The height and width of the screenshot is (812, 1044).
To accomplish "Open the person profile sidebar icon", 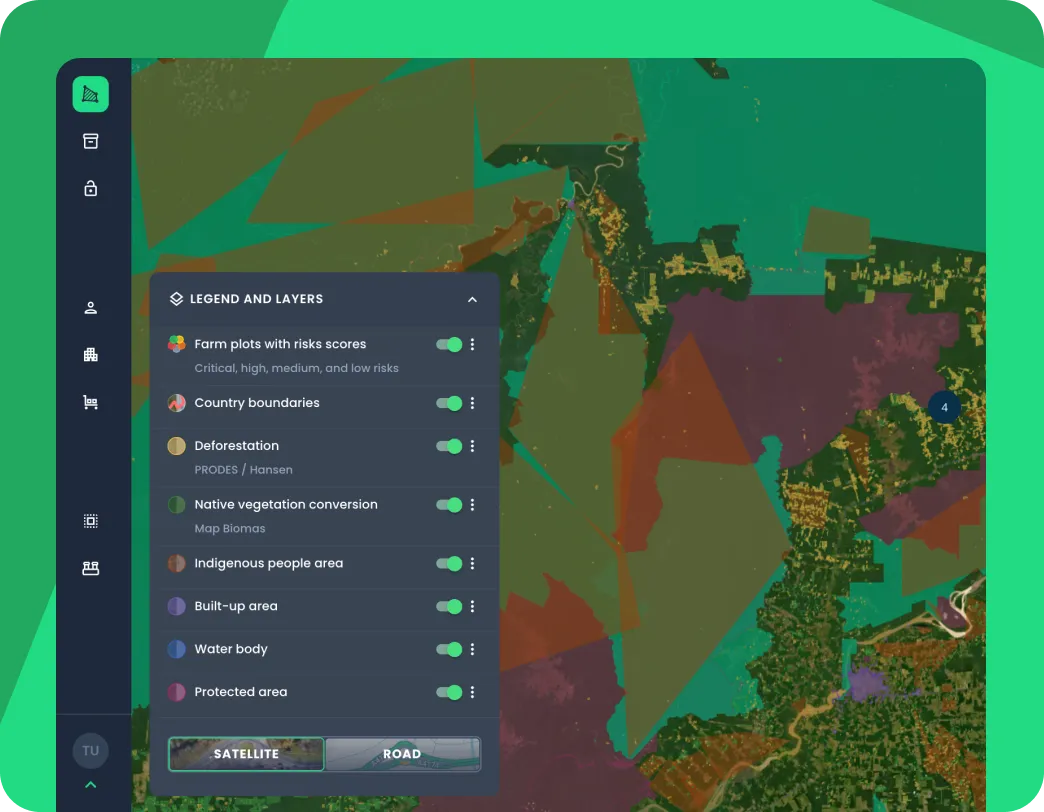I will 91,307.
